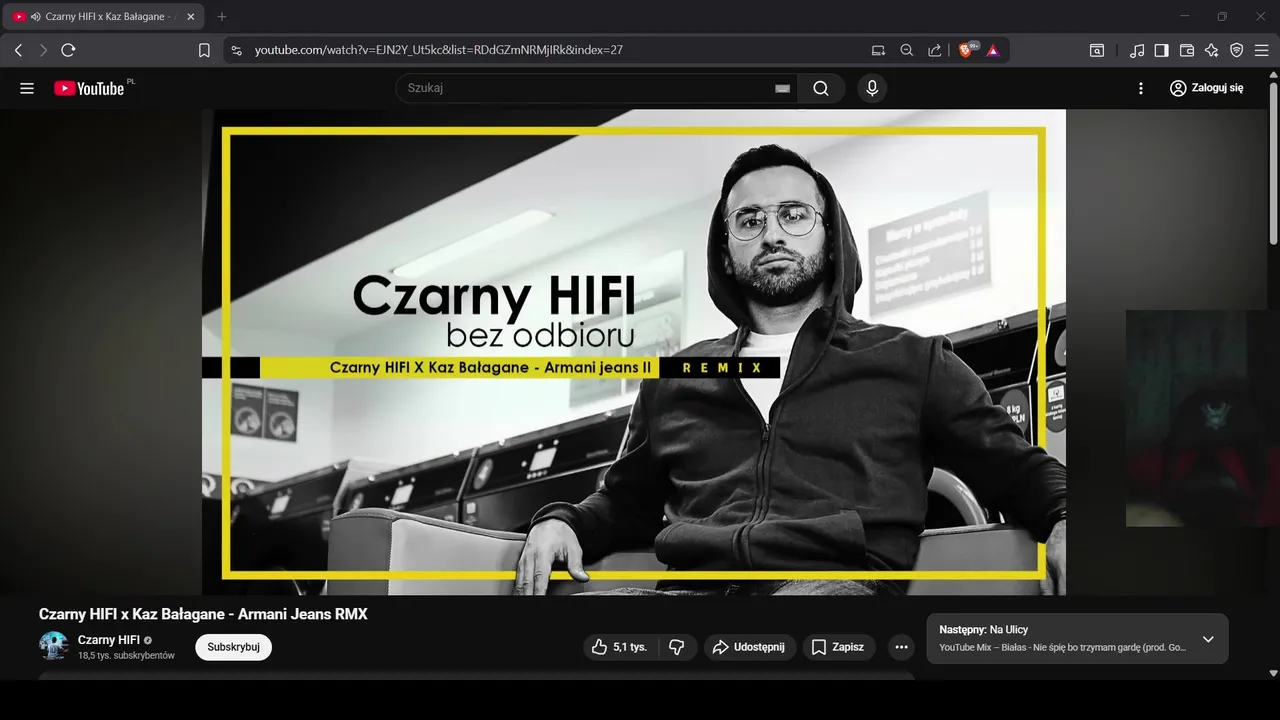Mute the tab using the speaker icon
Viewport: 1280px width, 720px height.
[35, 17]
